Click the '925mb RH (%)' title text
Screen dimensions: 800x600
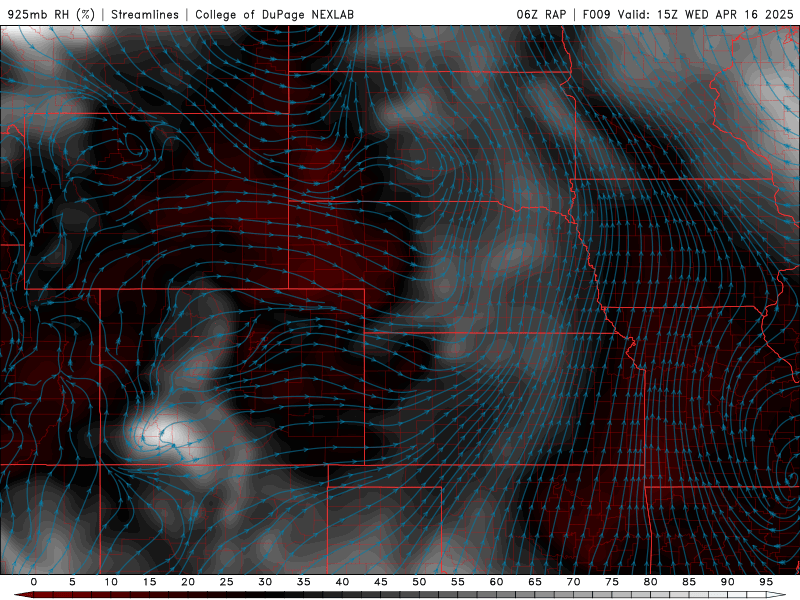(51, 14)
